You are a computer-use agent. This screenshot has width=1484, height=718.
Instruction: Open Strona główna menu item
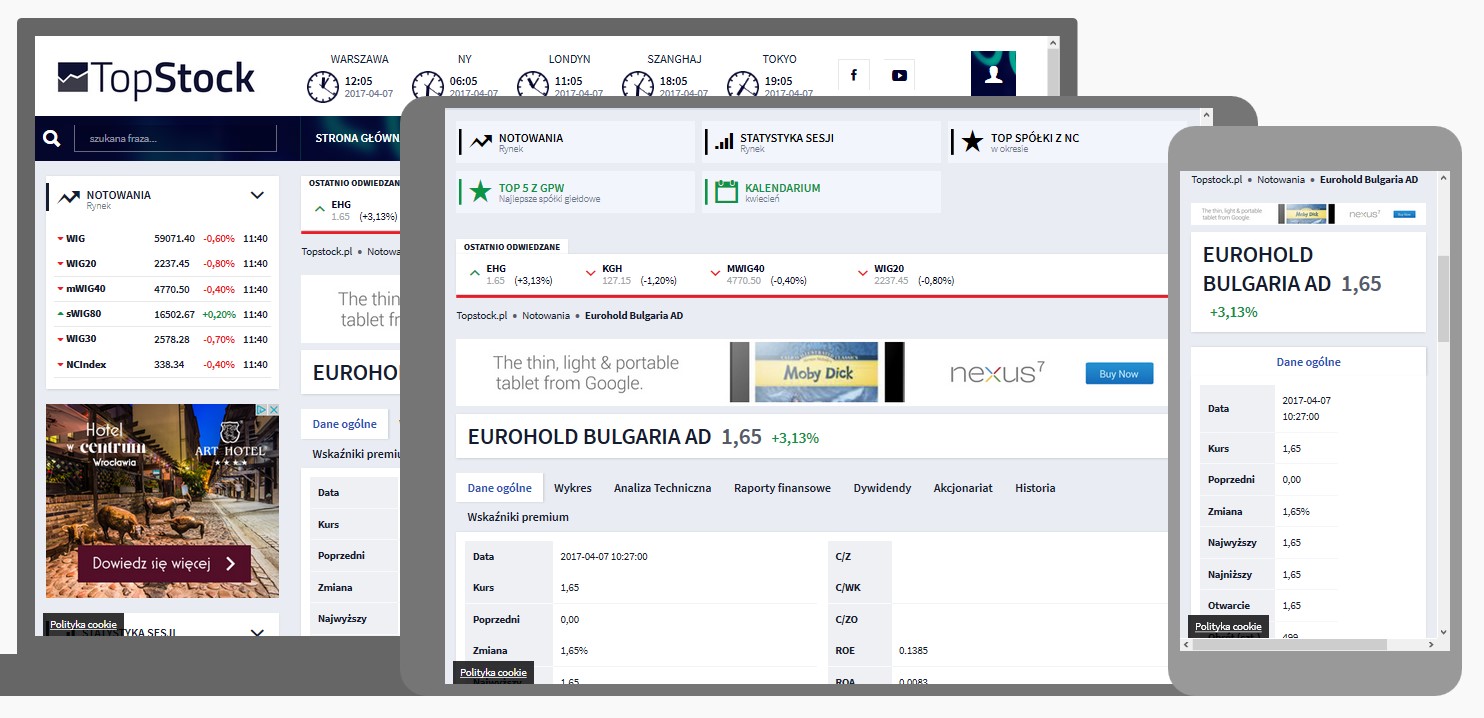tap(357, 139)
